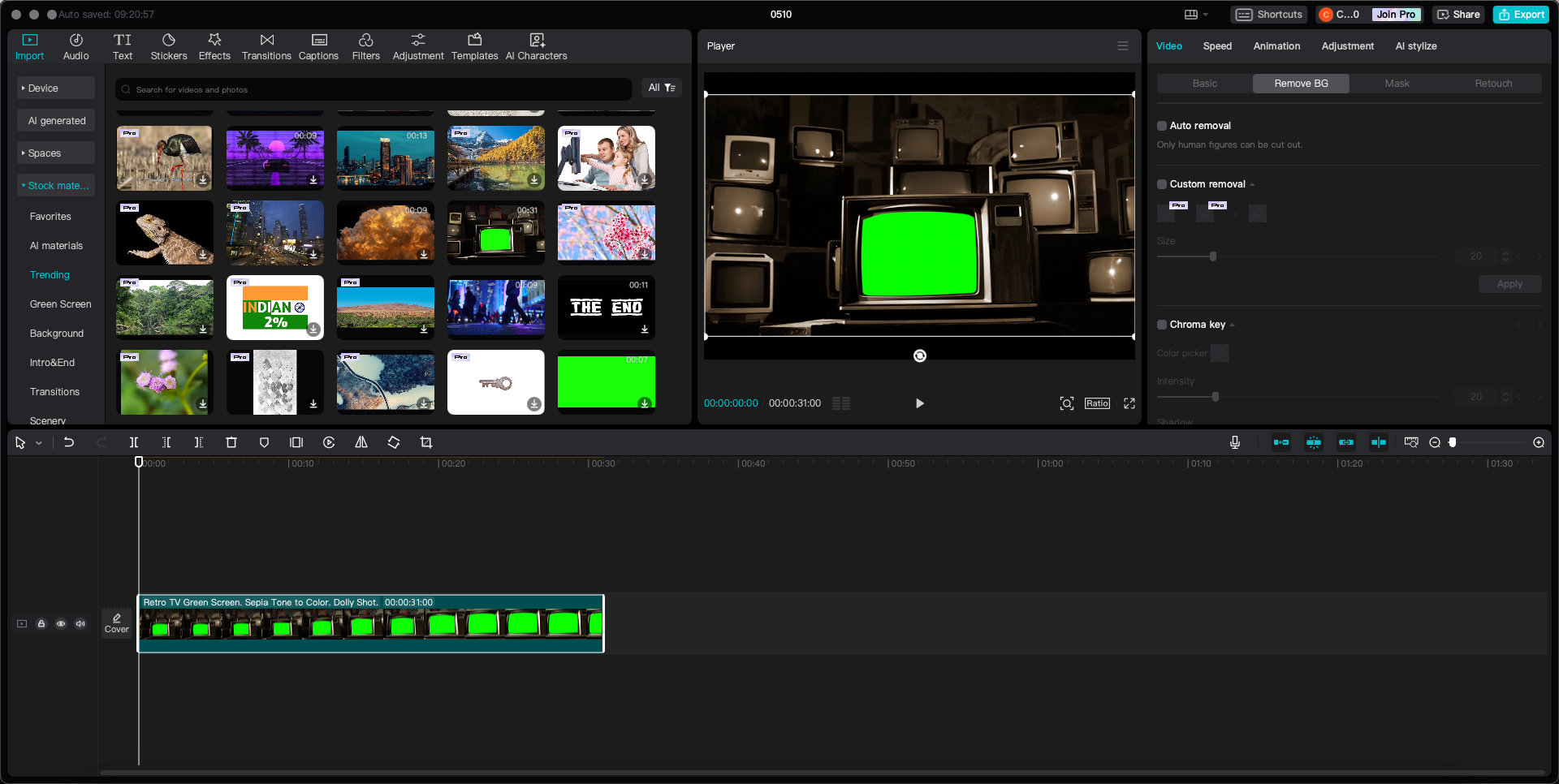The height and width of the screenshot is (784, 1559).
Task: Click the Export button
Action: [1520, 14]
